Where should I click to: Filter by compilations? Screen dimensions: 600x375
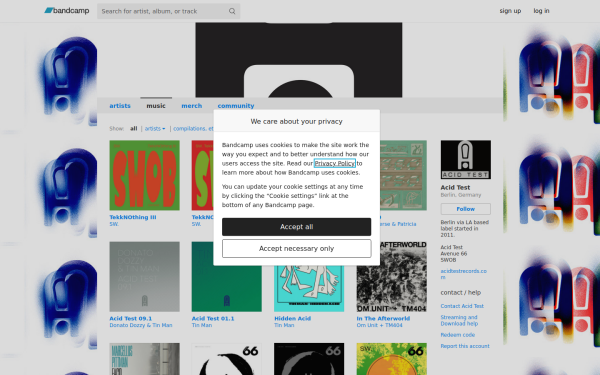click(x=193, y=129)
